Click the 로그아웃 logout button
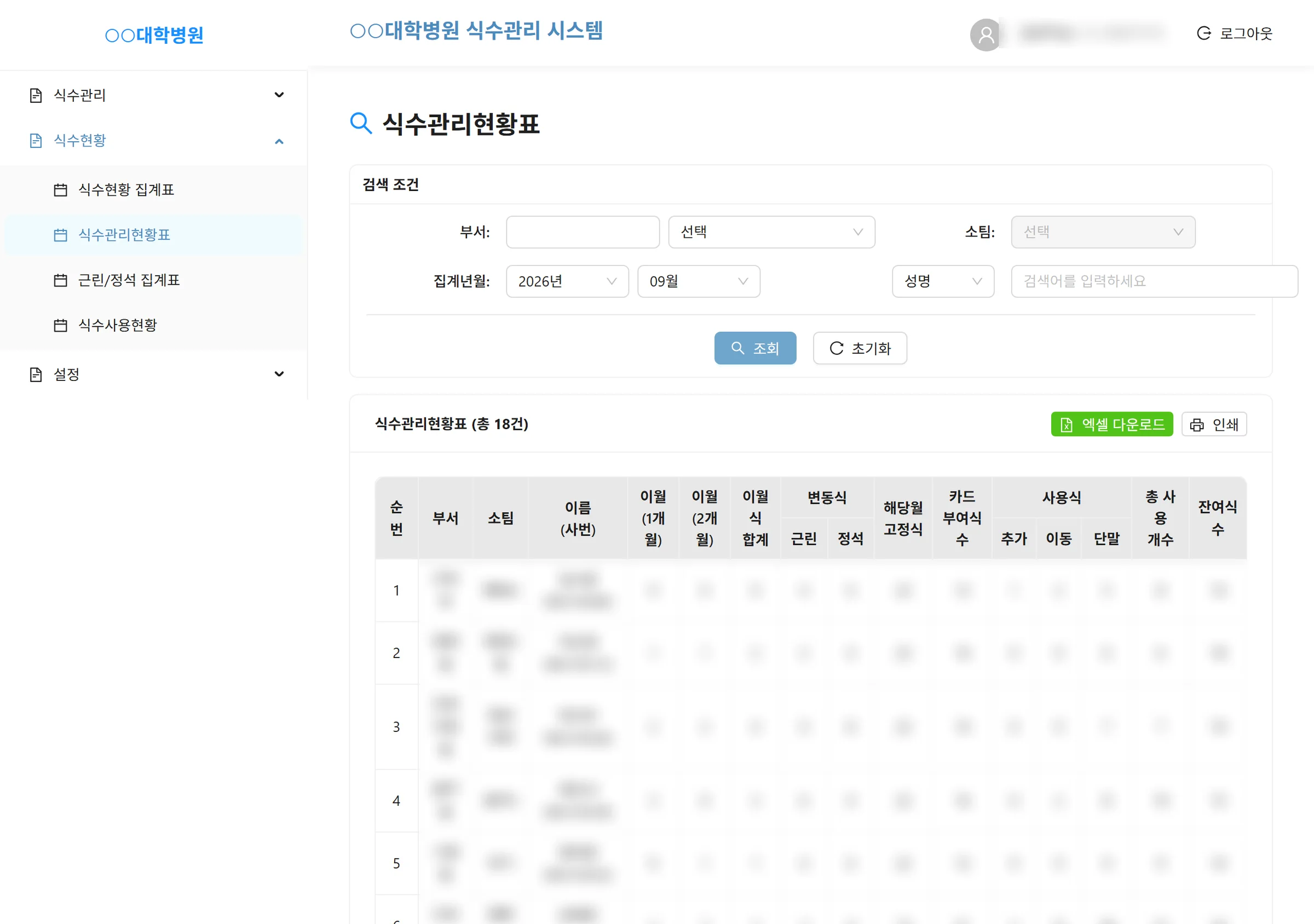Image resolution: width=1314 pixels, height=924 pixels. (x=1235, y=33)
